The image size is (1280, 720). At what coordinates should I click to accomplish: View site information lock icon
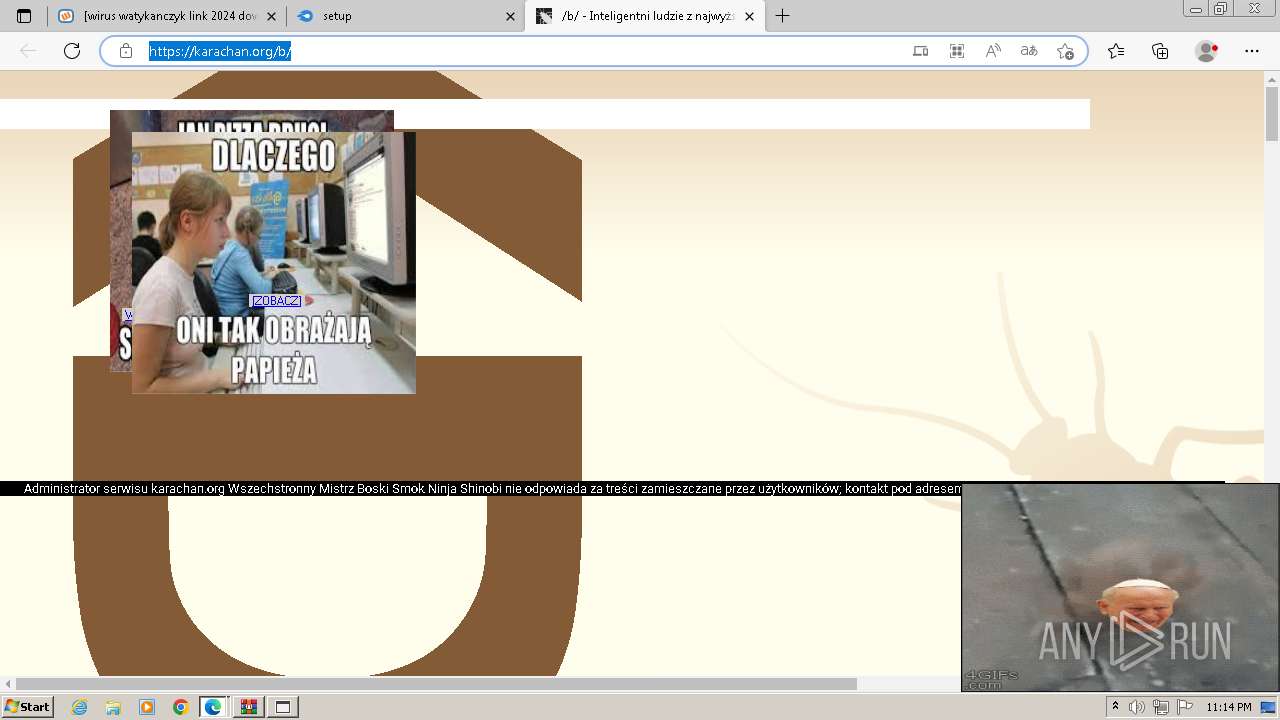(x=126, y=51)
